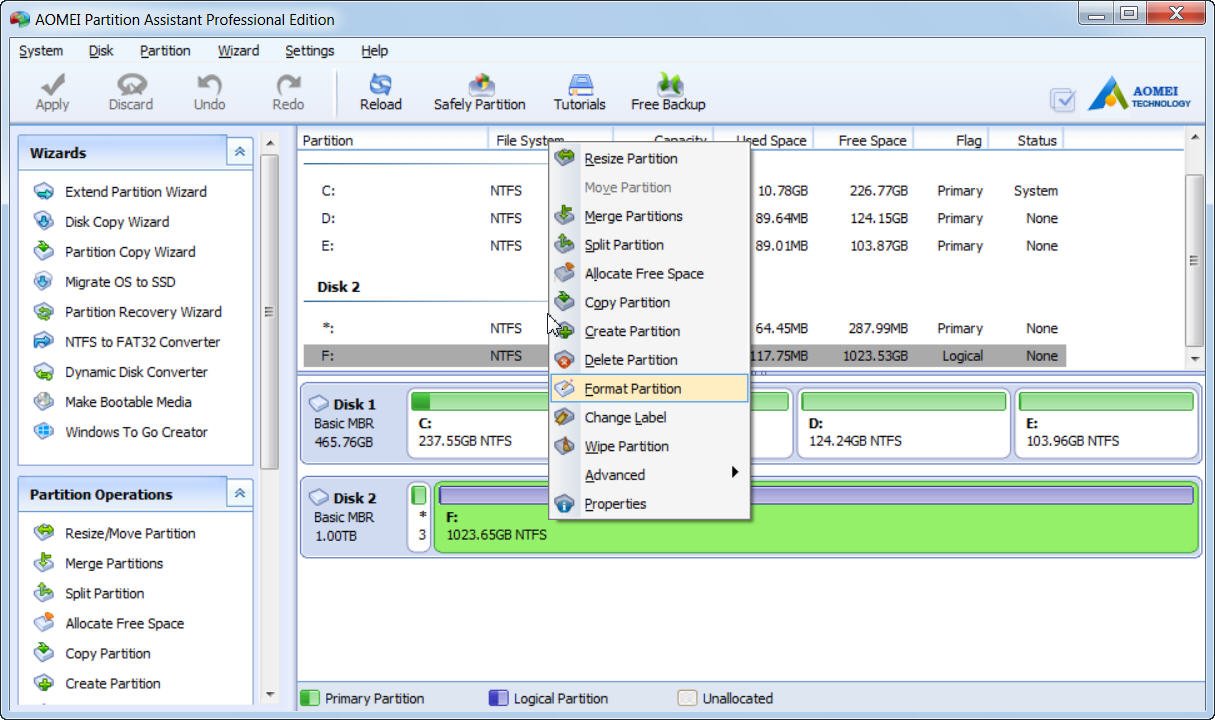1215x720 pixels.
Task: Select the D: partition row
Action: (x=684, y=218)
